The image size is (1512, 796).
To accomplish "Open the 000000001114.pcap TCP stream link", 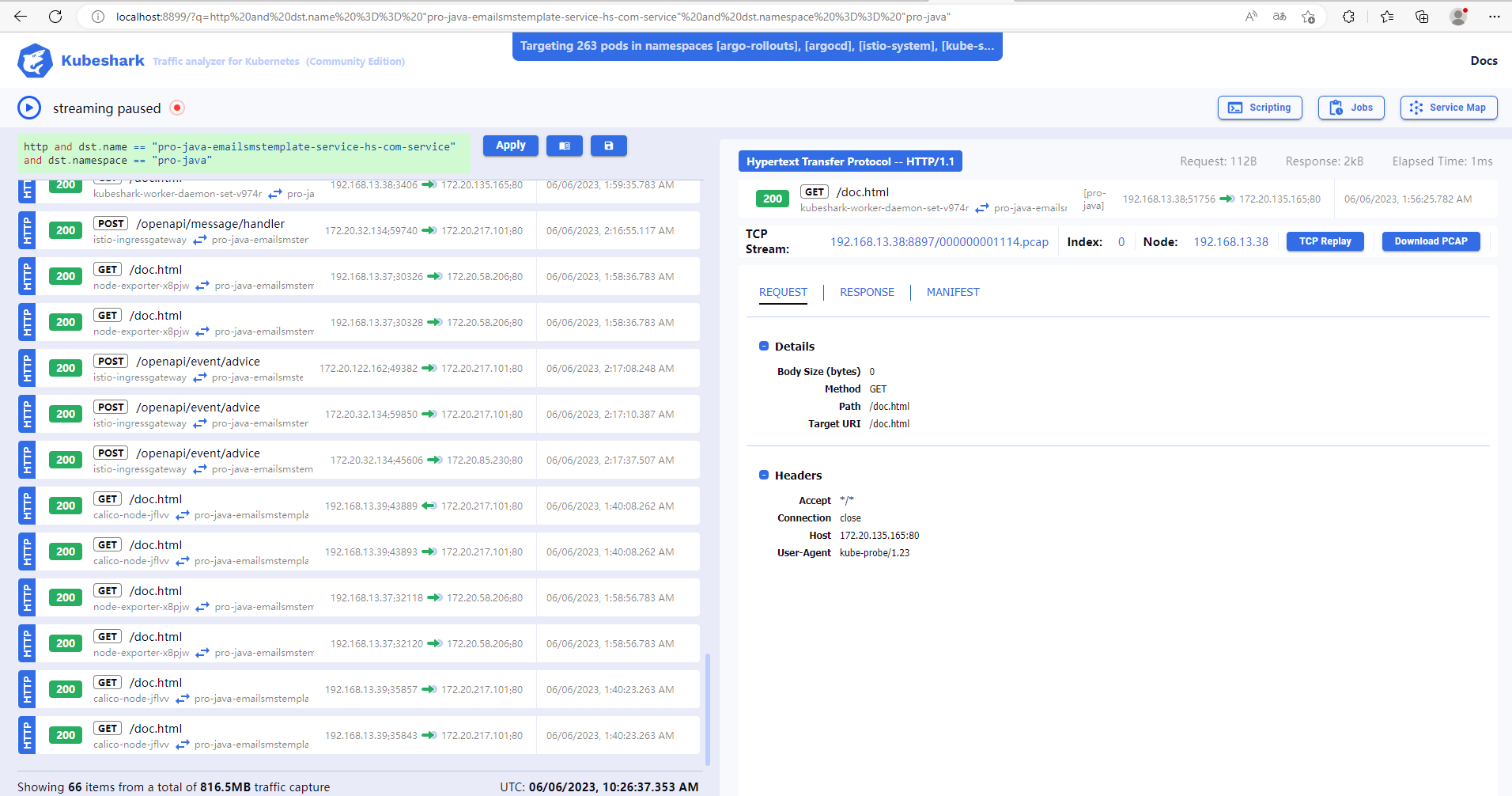I will pos(939,242).
